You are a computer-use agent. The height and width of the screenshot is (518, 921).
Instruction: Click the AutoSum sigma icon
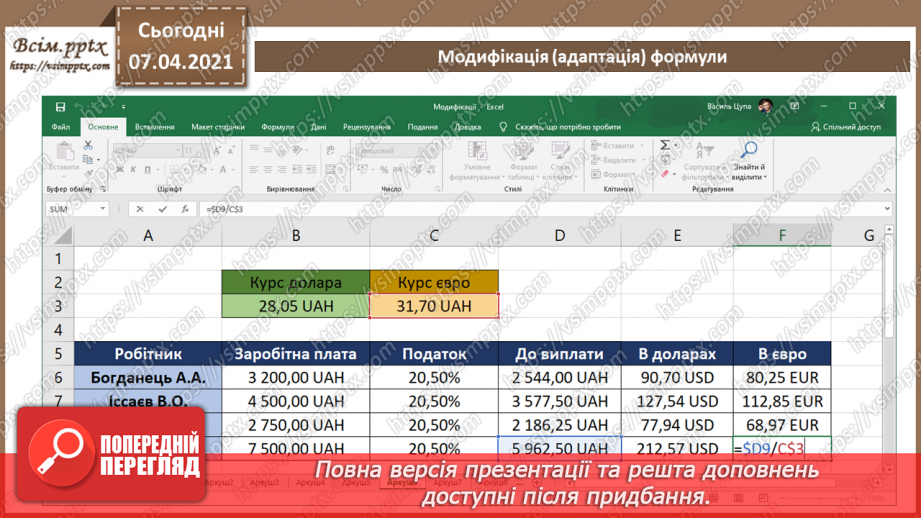click(x=665, y=145)
